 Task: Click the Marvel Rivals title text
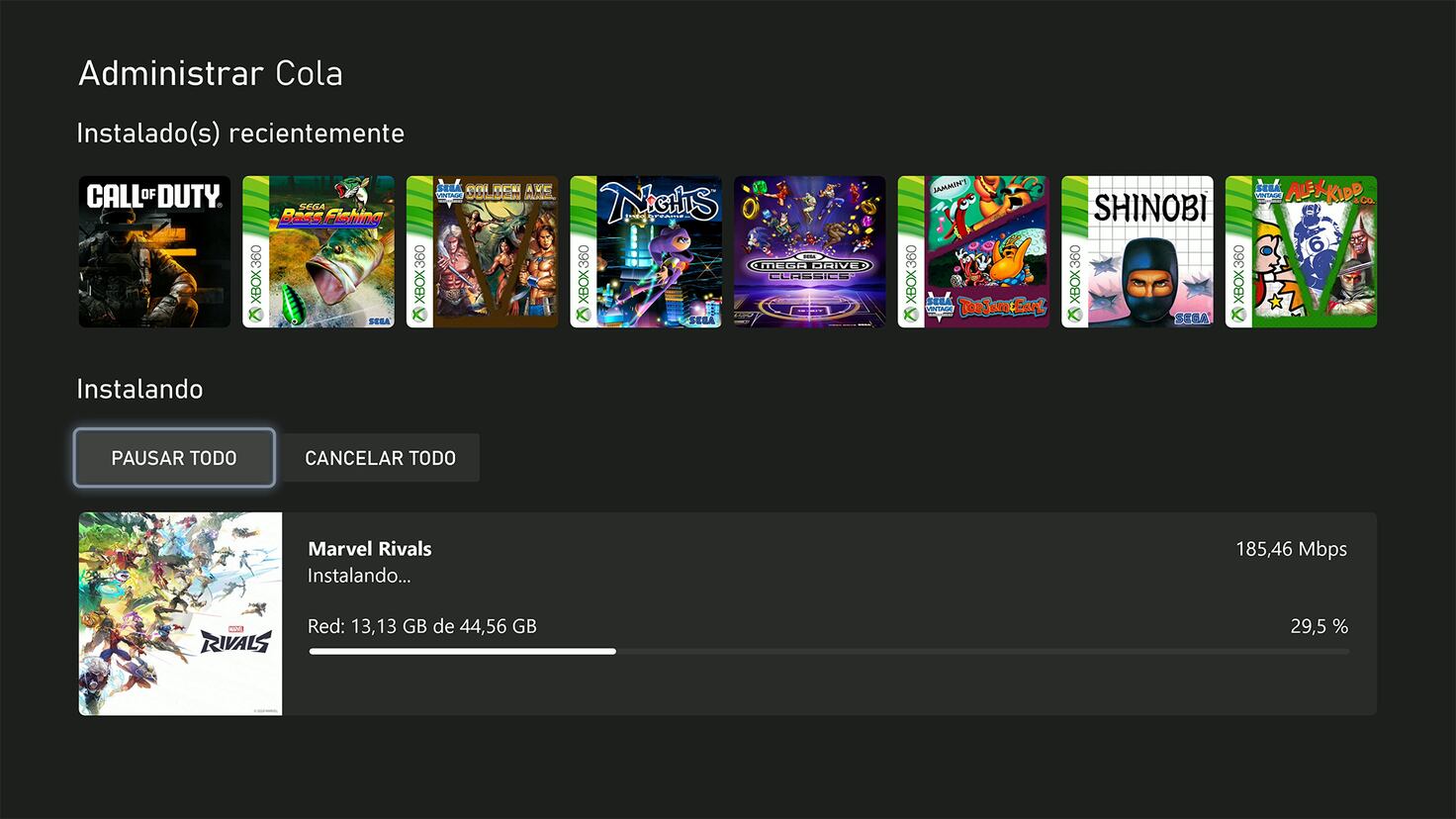pos(370,549)
